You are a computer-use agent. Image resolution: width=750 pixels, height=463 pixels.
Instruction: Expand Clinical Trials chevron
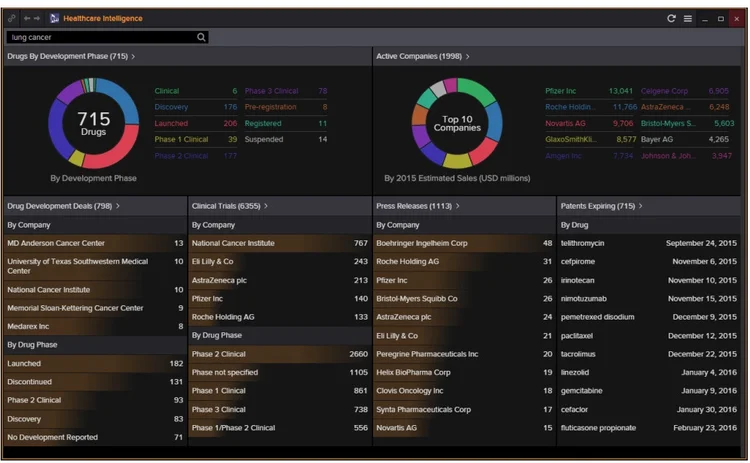tap(266, 206)
